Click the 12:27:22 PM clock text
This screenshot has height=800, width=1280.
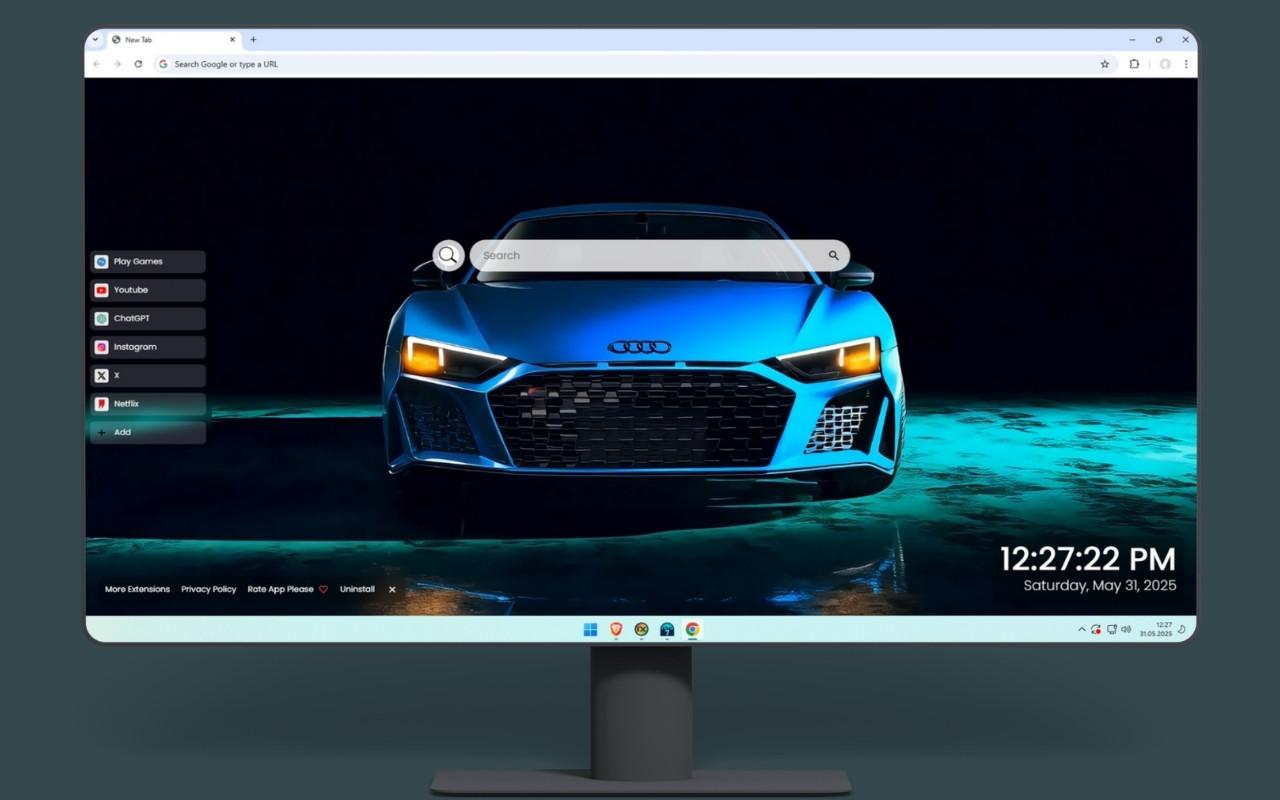coord(1088,559)
